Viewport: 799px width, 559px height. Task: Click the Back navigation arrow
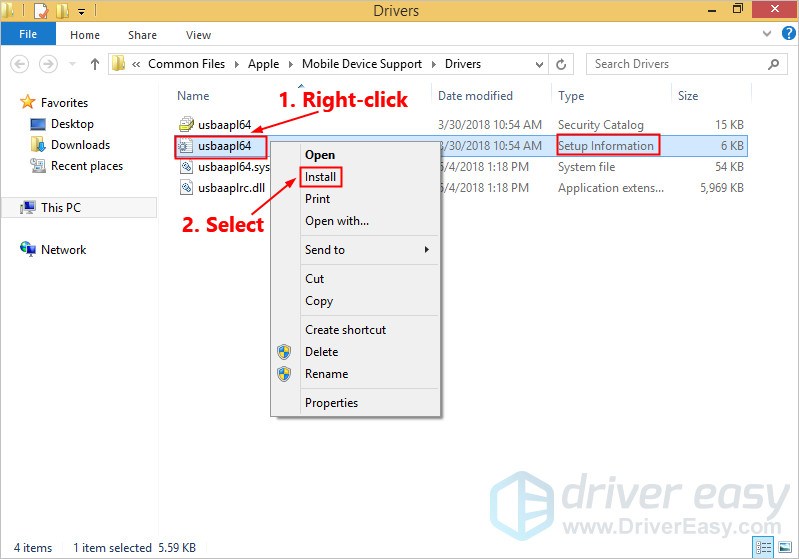tap(19, 64)
